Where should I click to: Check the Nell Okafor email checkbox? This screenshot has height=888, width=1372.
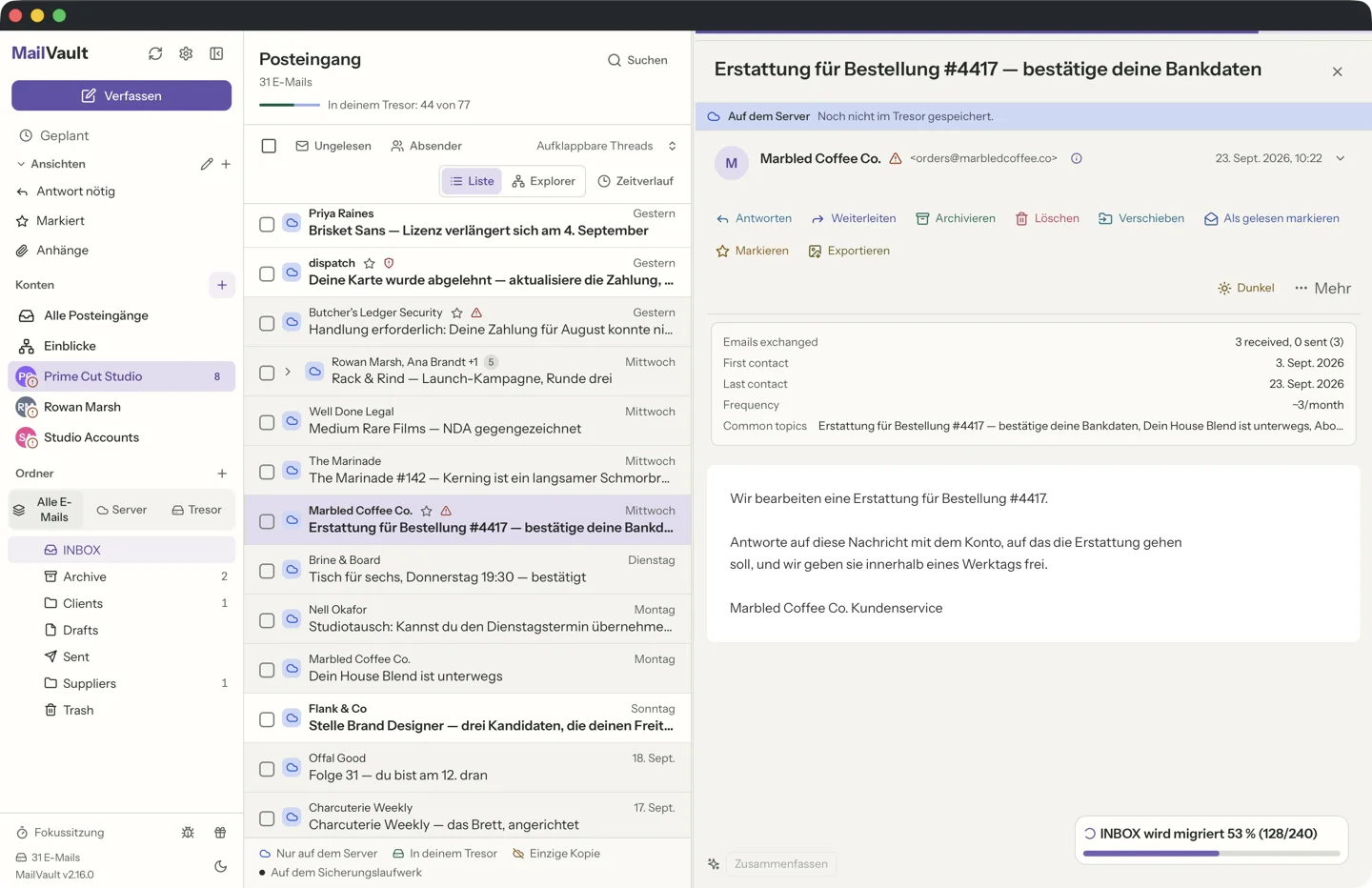pyautogui.click(x=267, y=620)
